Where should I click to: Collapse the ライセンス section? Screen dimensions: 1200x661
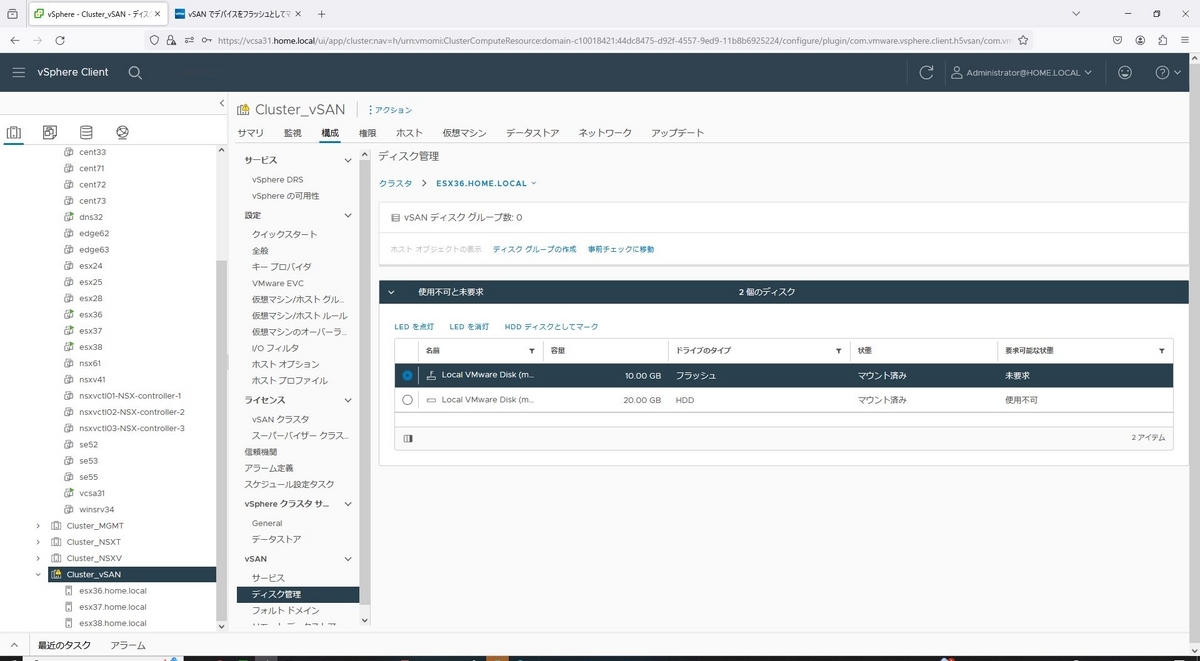[x=348, y=400]
